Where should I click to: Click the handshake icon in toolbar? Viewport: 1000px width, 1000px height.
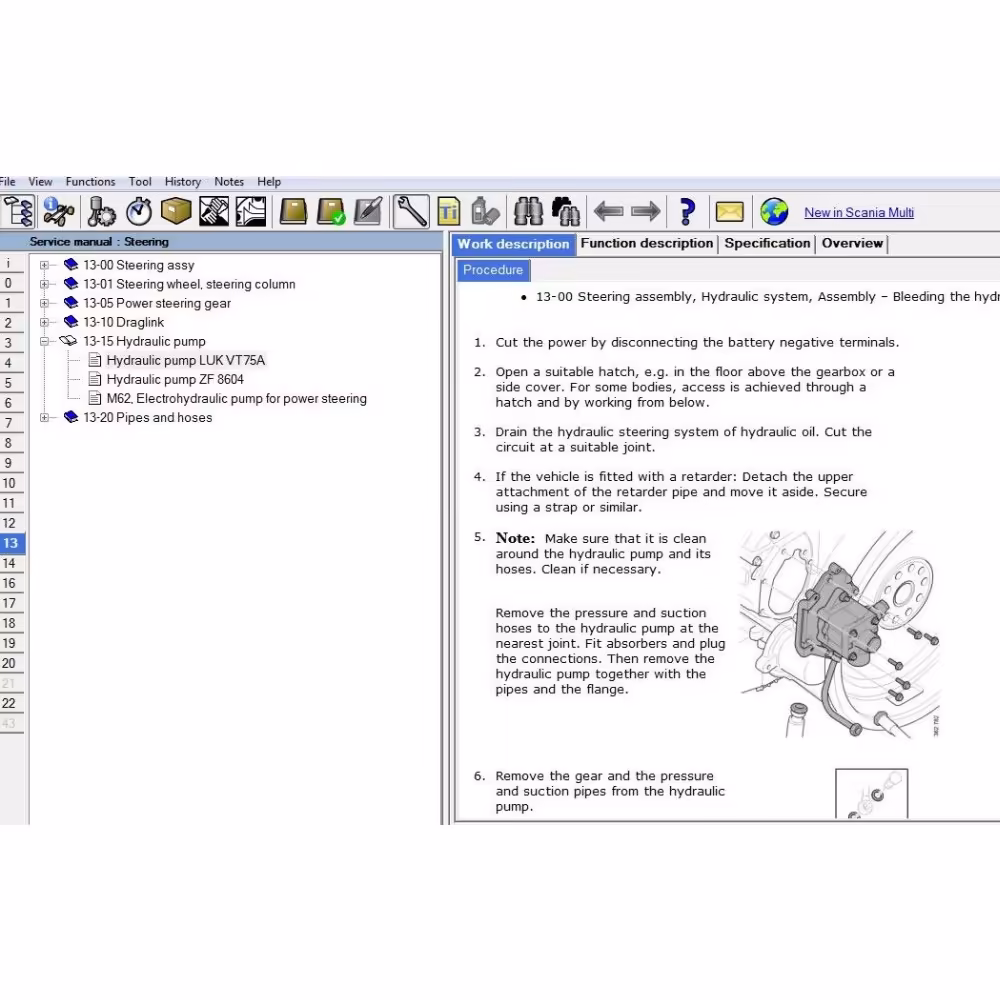[x=214, y=212]
